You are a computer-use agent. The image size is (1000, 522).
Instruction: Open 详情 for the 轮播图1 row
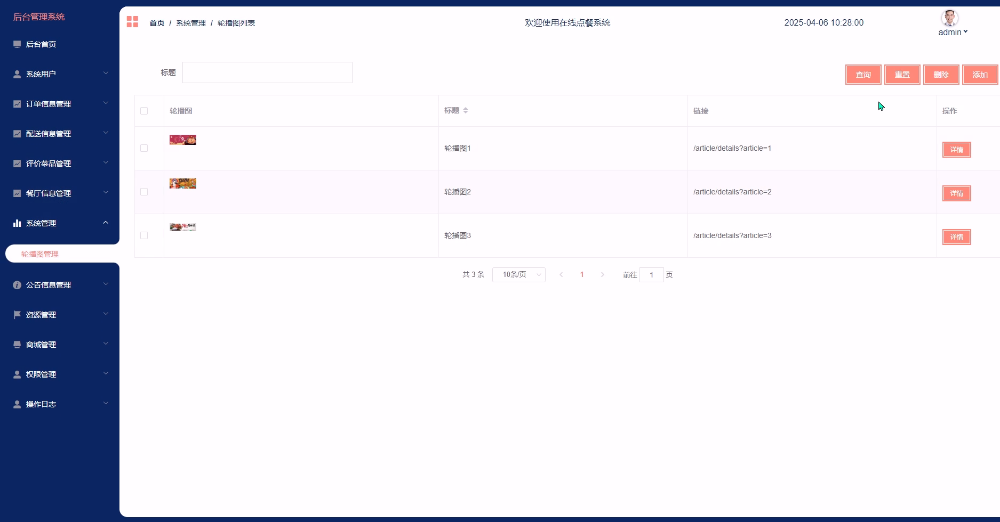point(957,150)
